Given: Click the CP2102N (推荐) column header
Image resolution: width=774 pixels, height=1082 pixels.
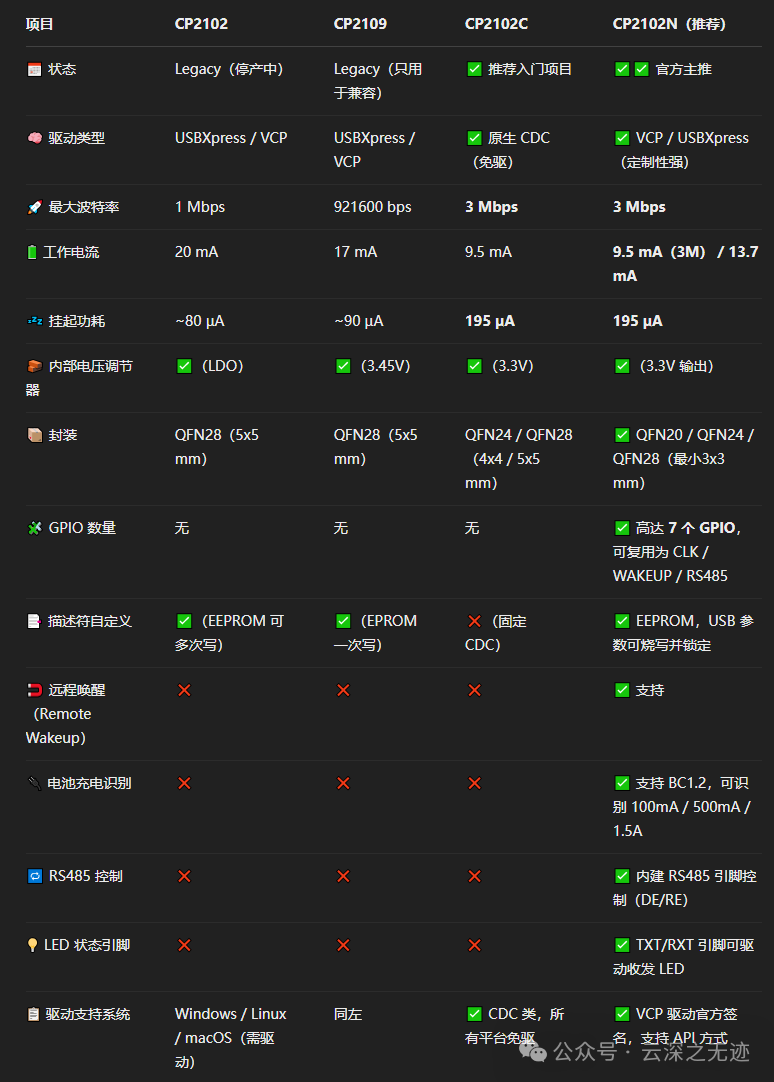Looking at the screenshot, I should point(669,24).
